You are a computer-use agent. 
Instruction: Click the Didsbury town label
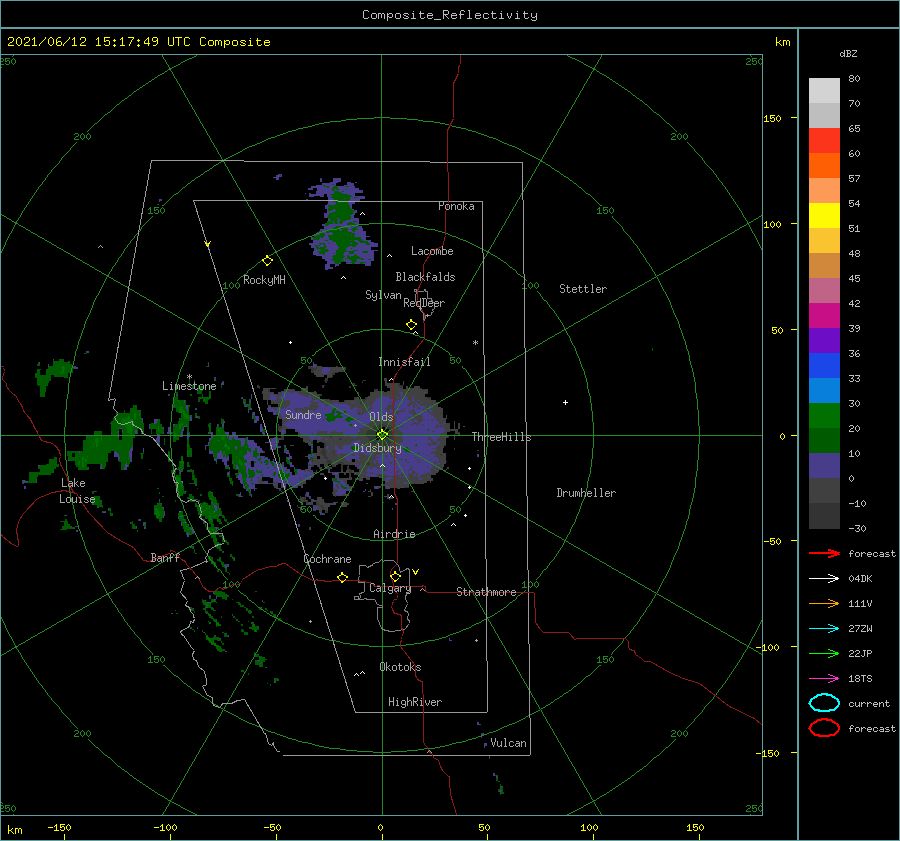point(378,448)
